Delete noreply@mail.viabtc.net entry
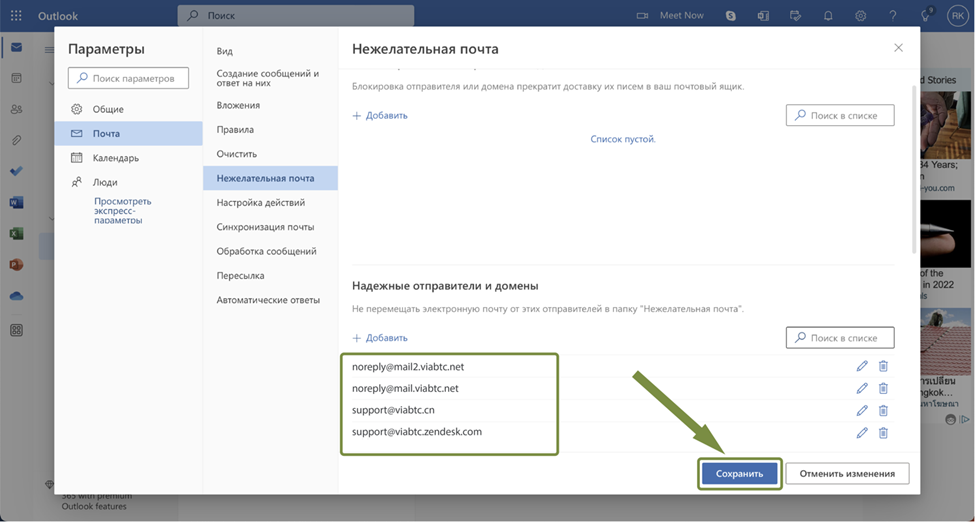975x522 pixels. pos(883,388)
